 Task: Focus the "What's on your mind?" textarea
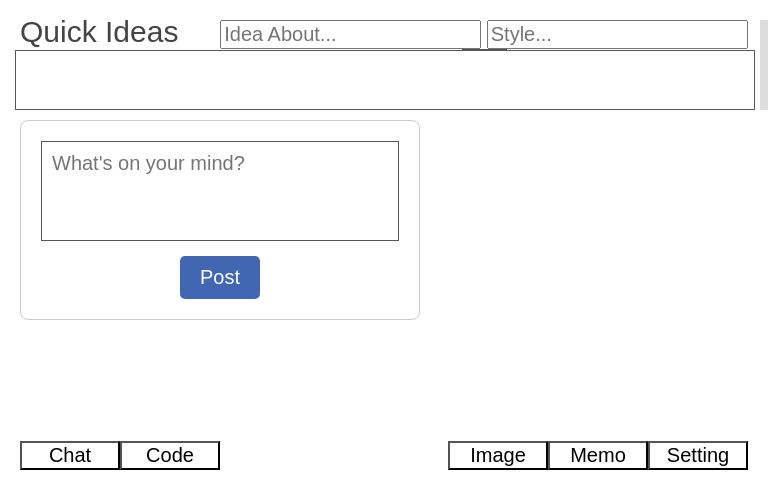click(220, 191)
